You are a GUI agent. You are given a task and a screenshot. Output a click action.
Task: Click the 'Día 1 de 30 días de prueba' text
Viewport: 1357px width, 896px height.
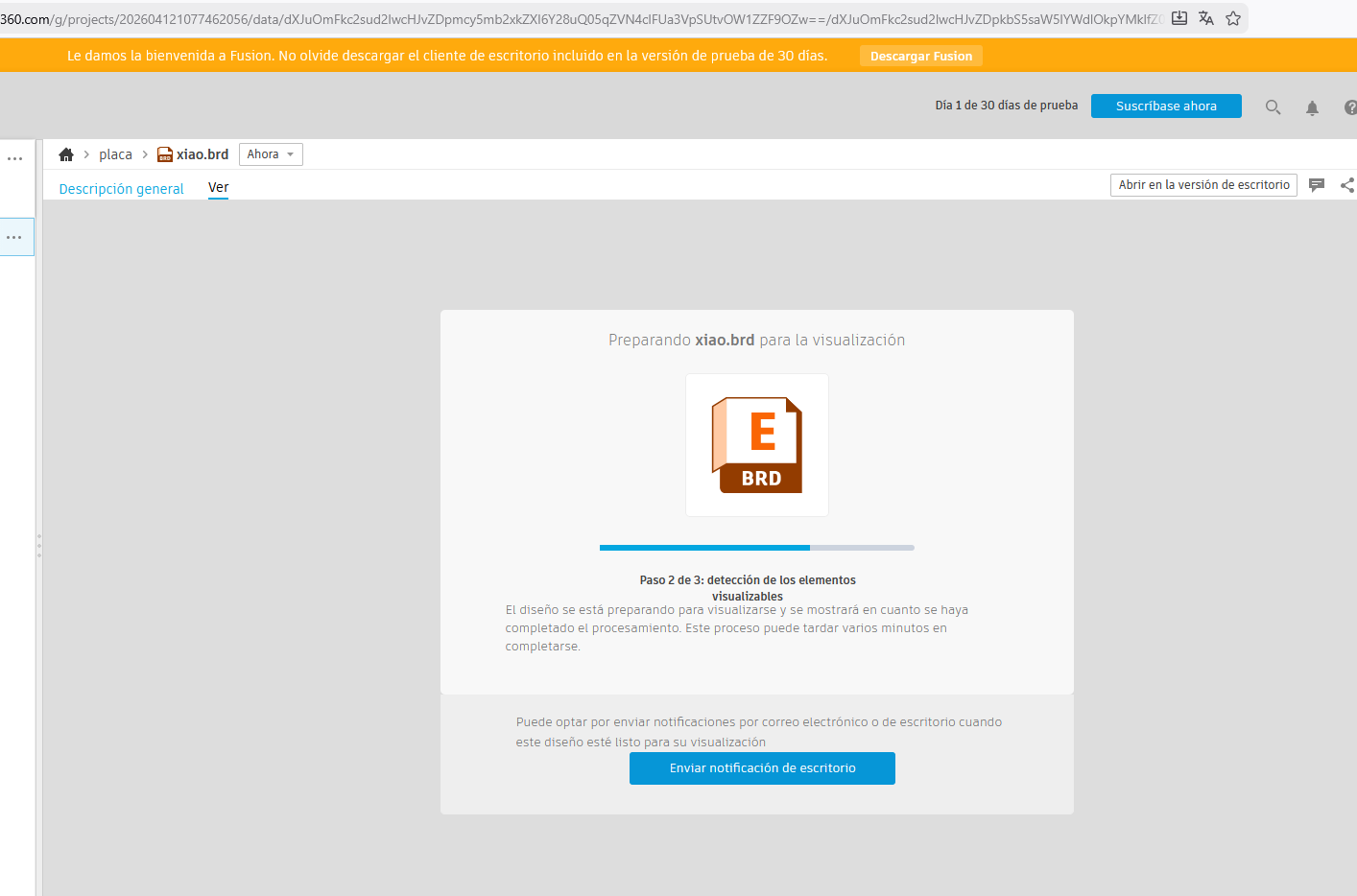pos(1007,106)
